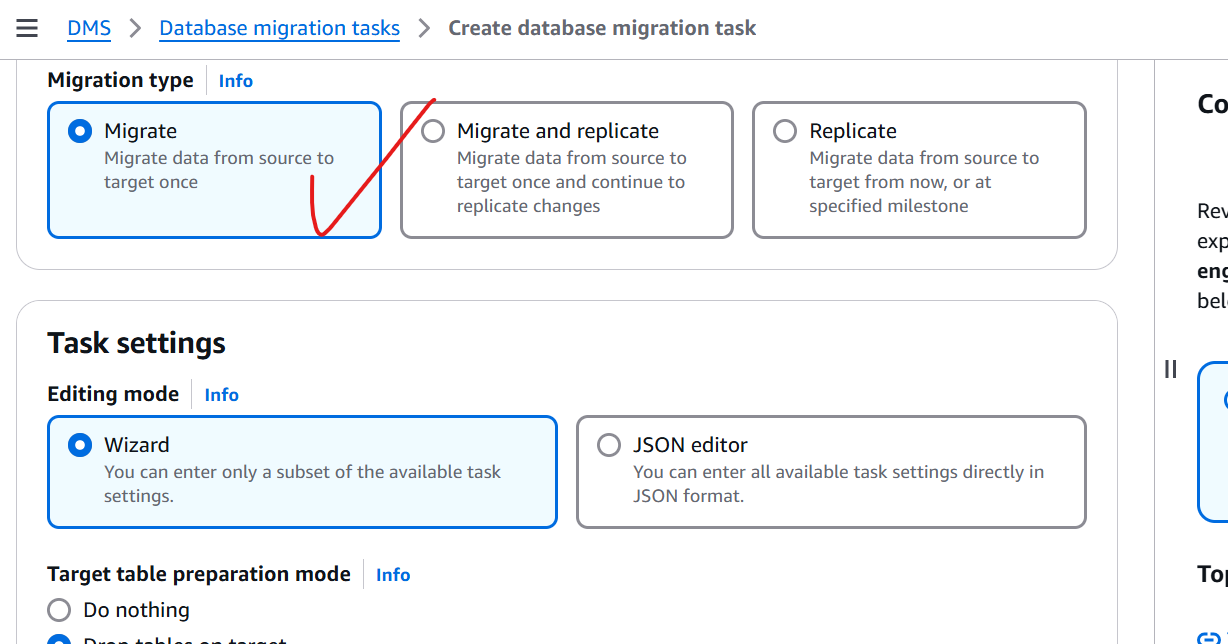Open Info link beside Editing mode

click(x=222, y=395)
